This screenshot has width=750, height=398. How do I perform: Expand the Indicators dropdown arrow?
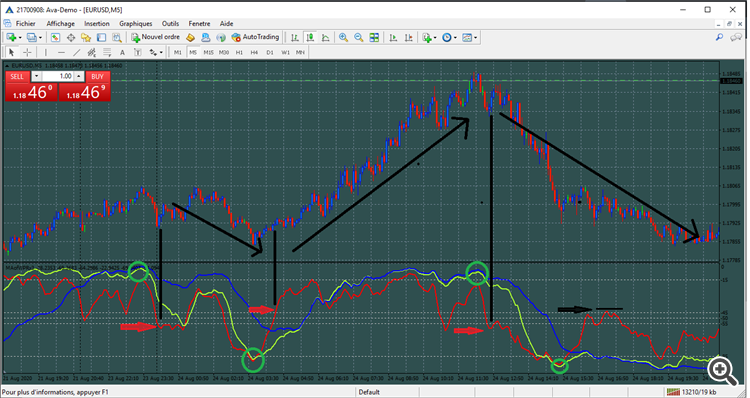tap(435, 37)
